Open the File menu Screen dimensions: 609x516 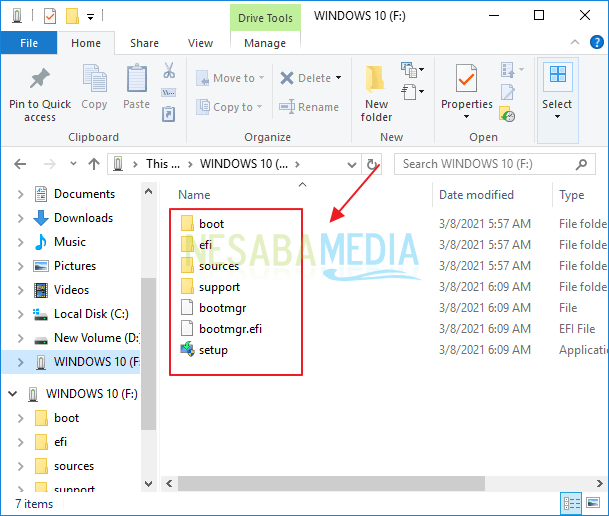pos(29,43)
